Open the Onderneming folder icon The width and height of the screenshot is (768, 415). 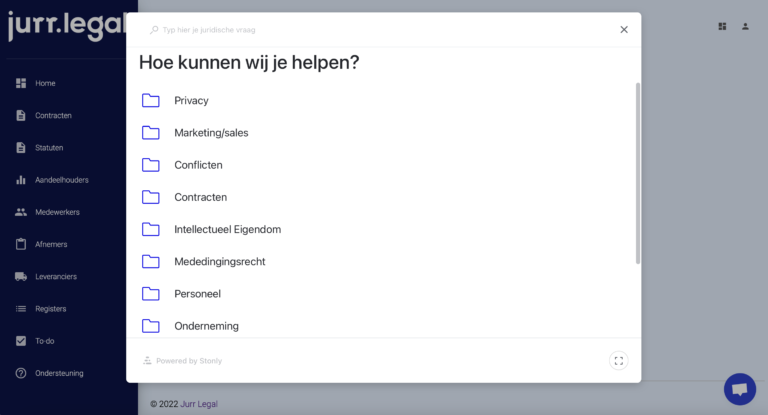tap(151, 326)
